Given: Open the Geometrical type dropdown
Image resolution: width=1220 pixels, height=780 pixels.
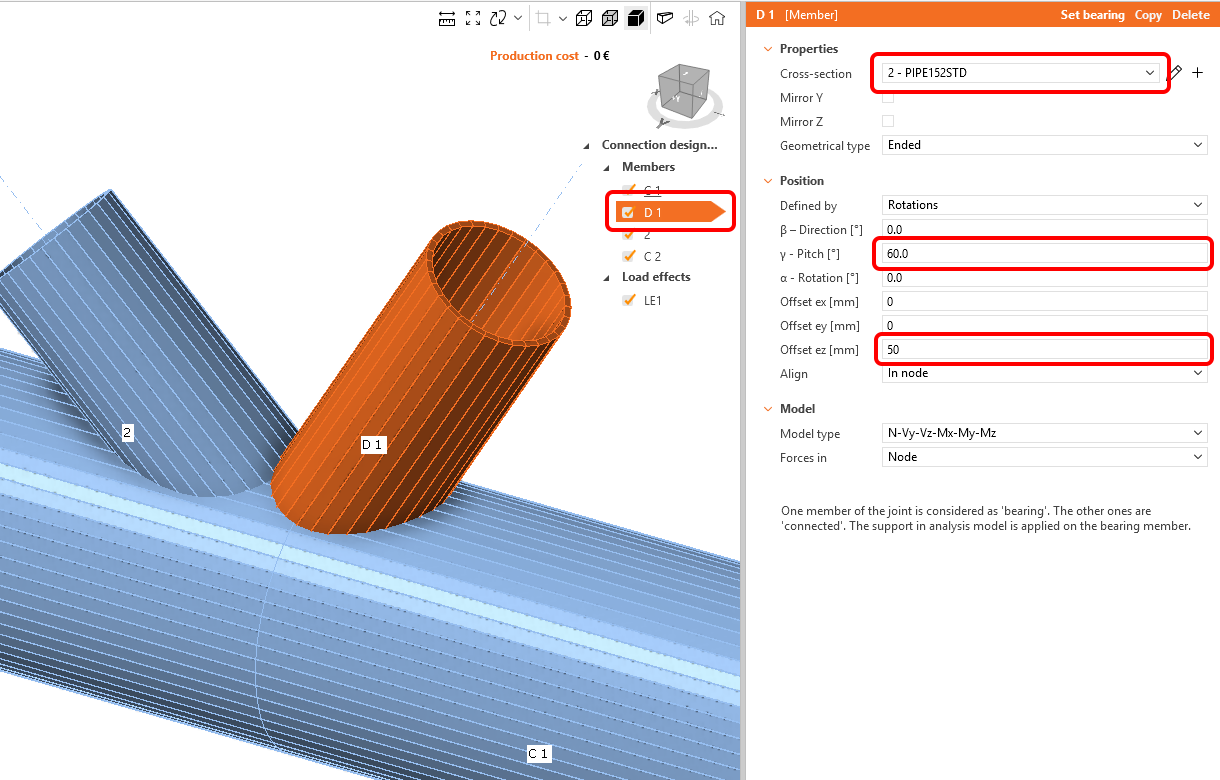Looking at the screenshot, I should pos(1045,145).
